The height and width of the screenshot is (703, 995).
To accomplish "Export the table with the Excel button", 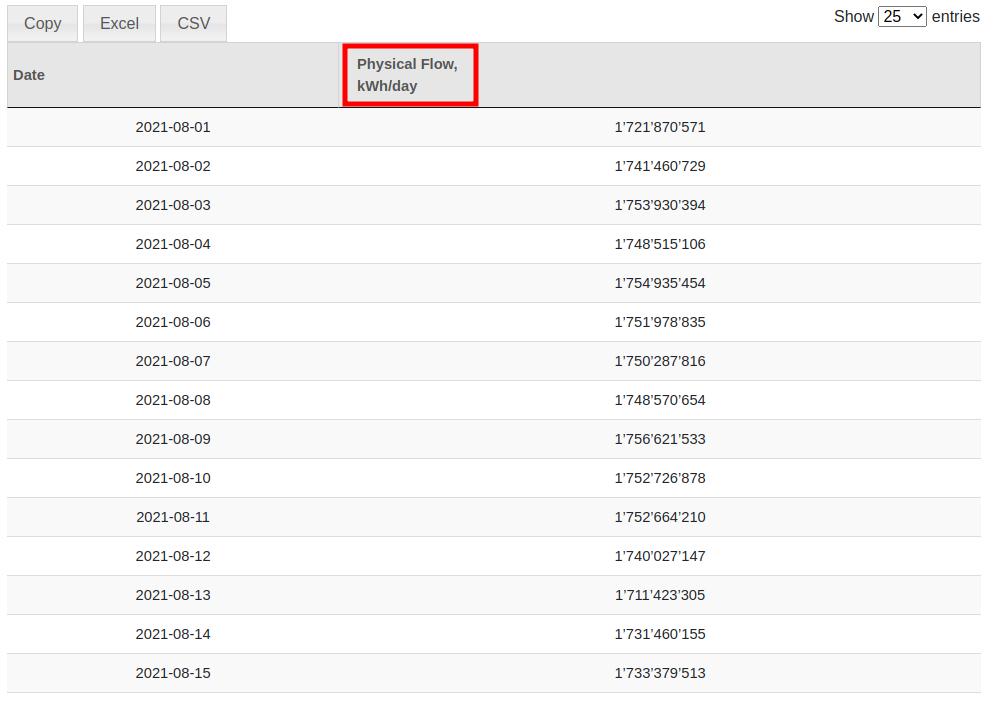I will [119, 24].
